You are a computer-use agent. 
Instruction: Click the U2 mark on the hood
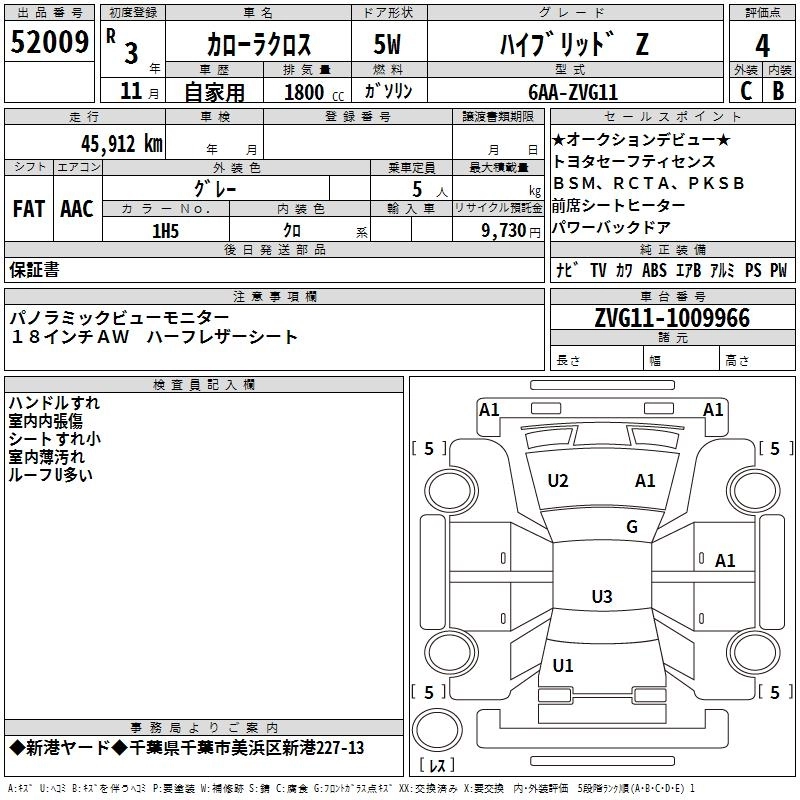click(x=558, y=481)
